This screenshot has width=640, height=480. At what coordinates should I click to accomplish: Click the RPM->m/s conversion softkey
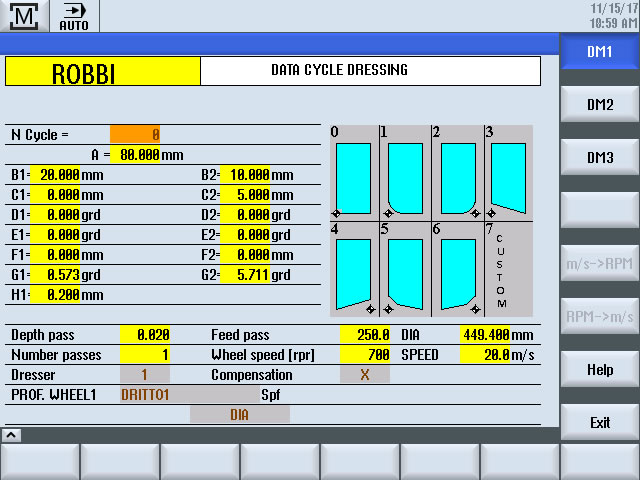599,317
